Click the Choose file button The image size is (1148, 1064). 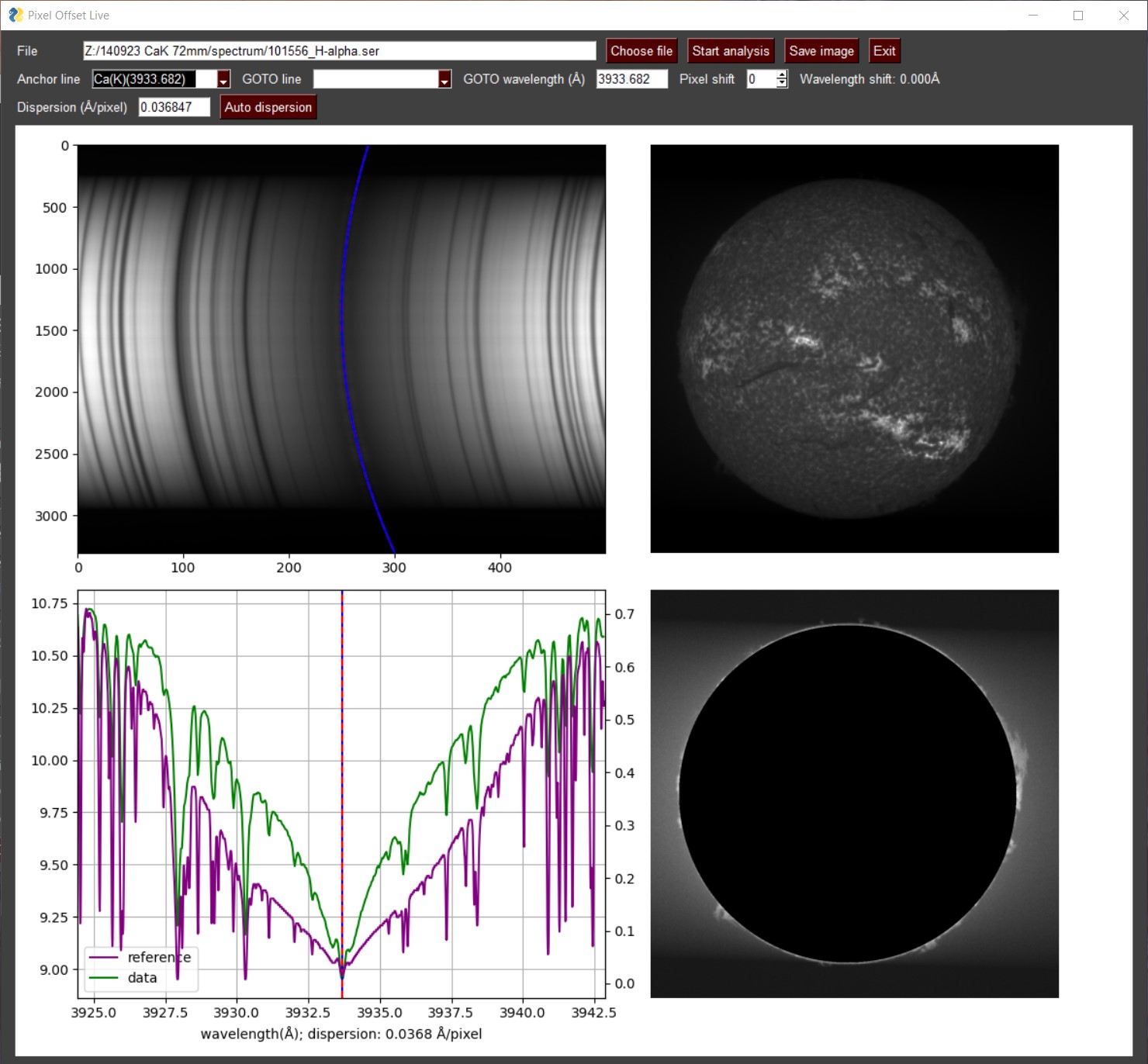641,51
